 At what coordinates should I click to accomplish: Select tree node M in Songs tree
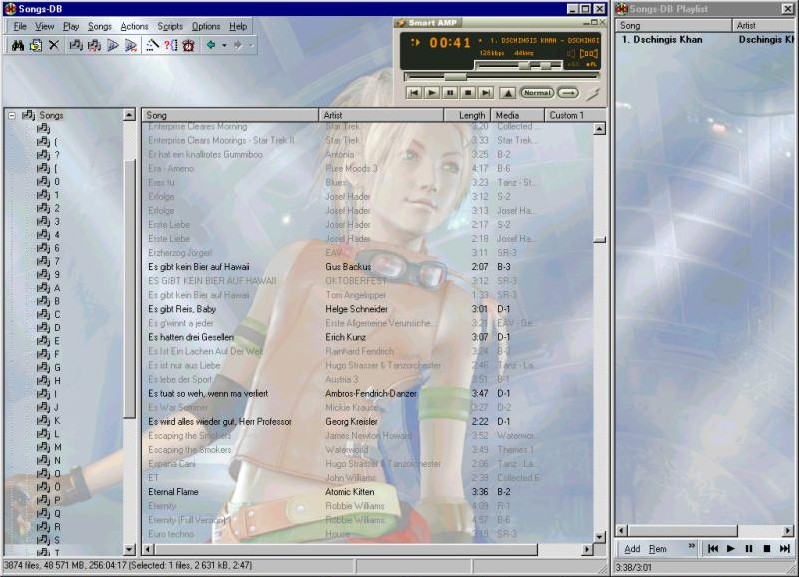pos(49,447)
